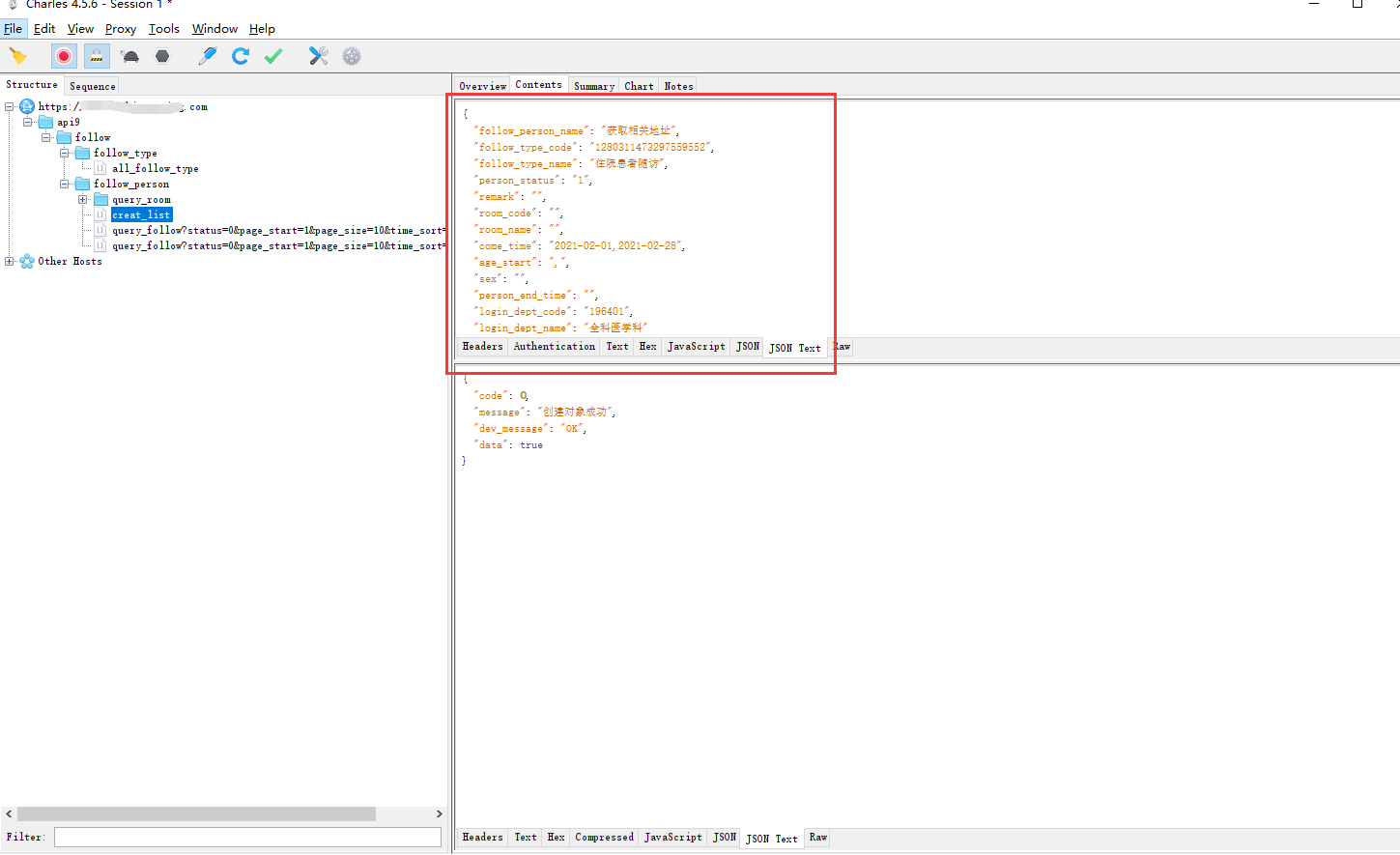The height and width of the screenshot is (855, 1400).
Task: Show response Compressed tab
Action: [605, 838]
